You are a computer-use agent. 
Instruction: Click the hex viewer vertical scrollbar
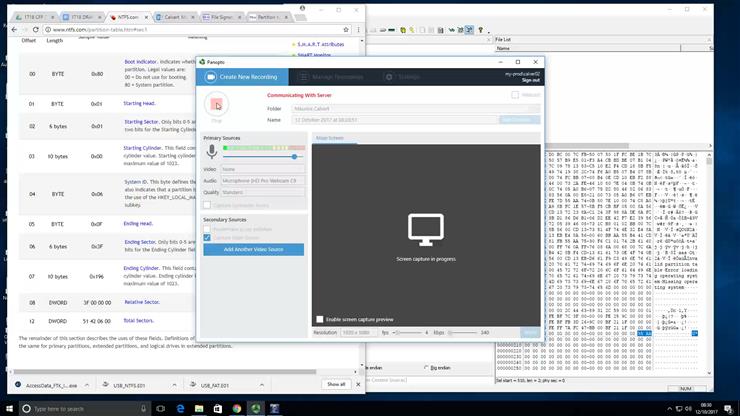click(709, 263)
